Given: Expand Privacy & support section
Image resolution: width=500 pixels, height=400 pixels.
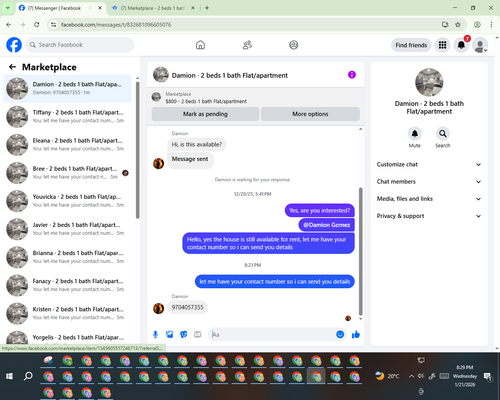Looking at the screenshot, I should [x=429, y=216].
